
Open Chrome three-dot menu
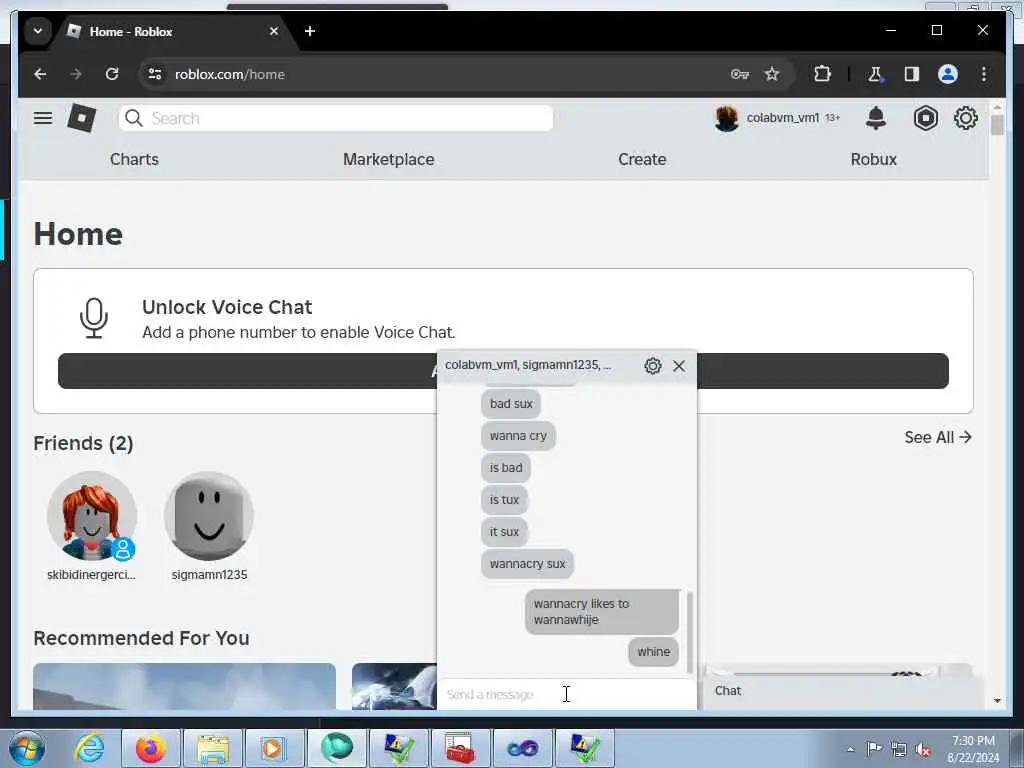tap(984, 74)
